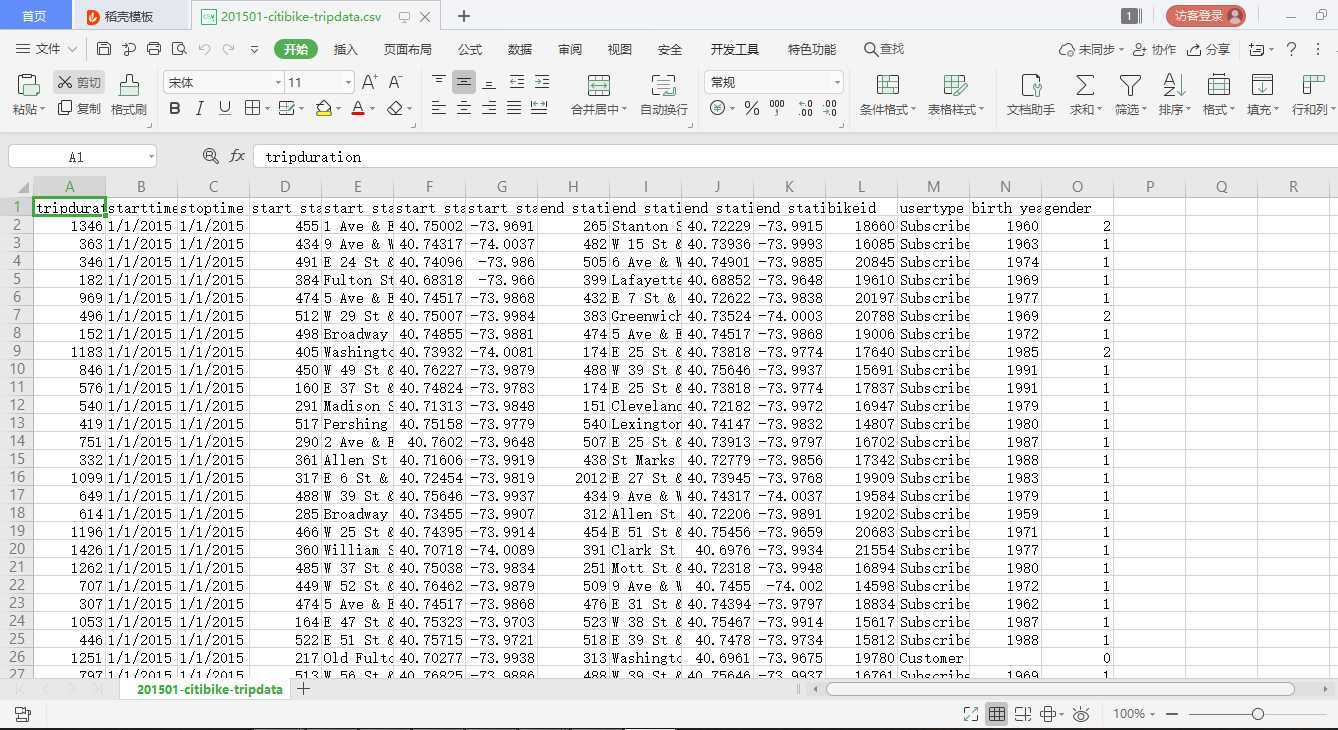Screen dimensions: 1338x730
Task: Click the Cut (剪切) scissors button
Action: [78, 82]
